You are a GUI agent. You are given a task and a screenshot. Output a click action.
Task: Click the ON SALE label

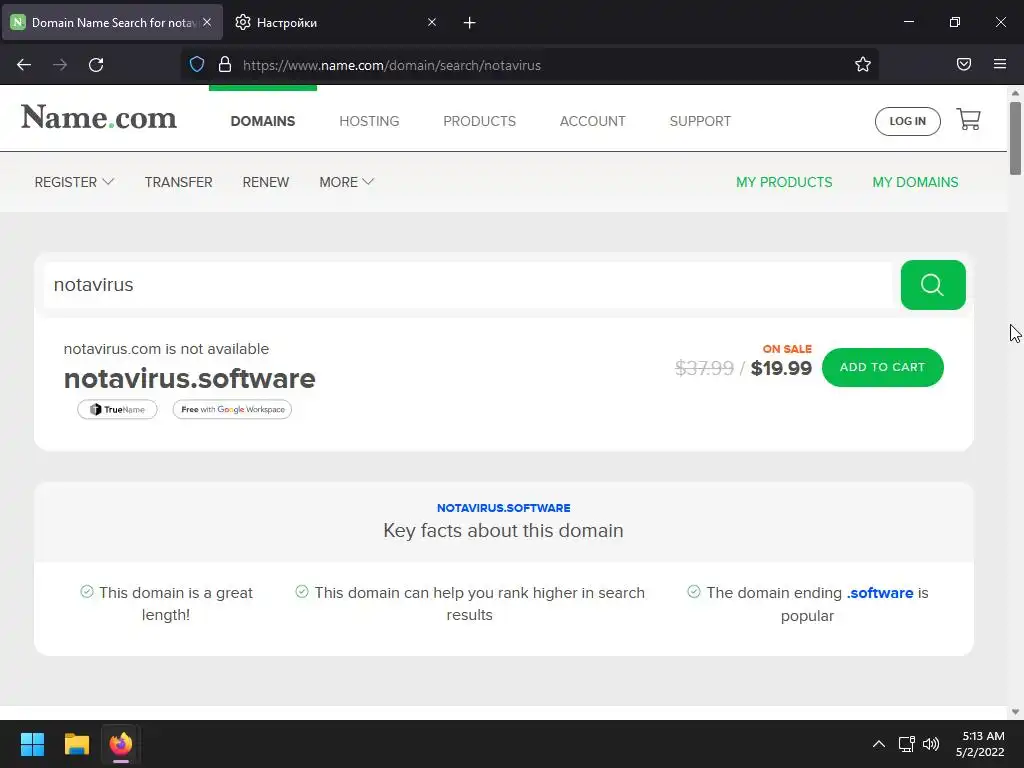pos(787,349)
